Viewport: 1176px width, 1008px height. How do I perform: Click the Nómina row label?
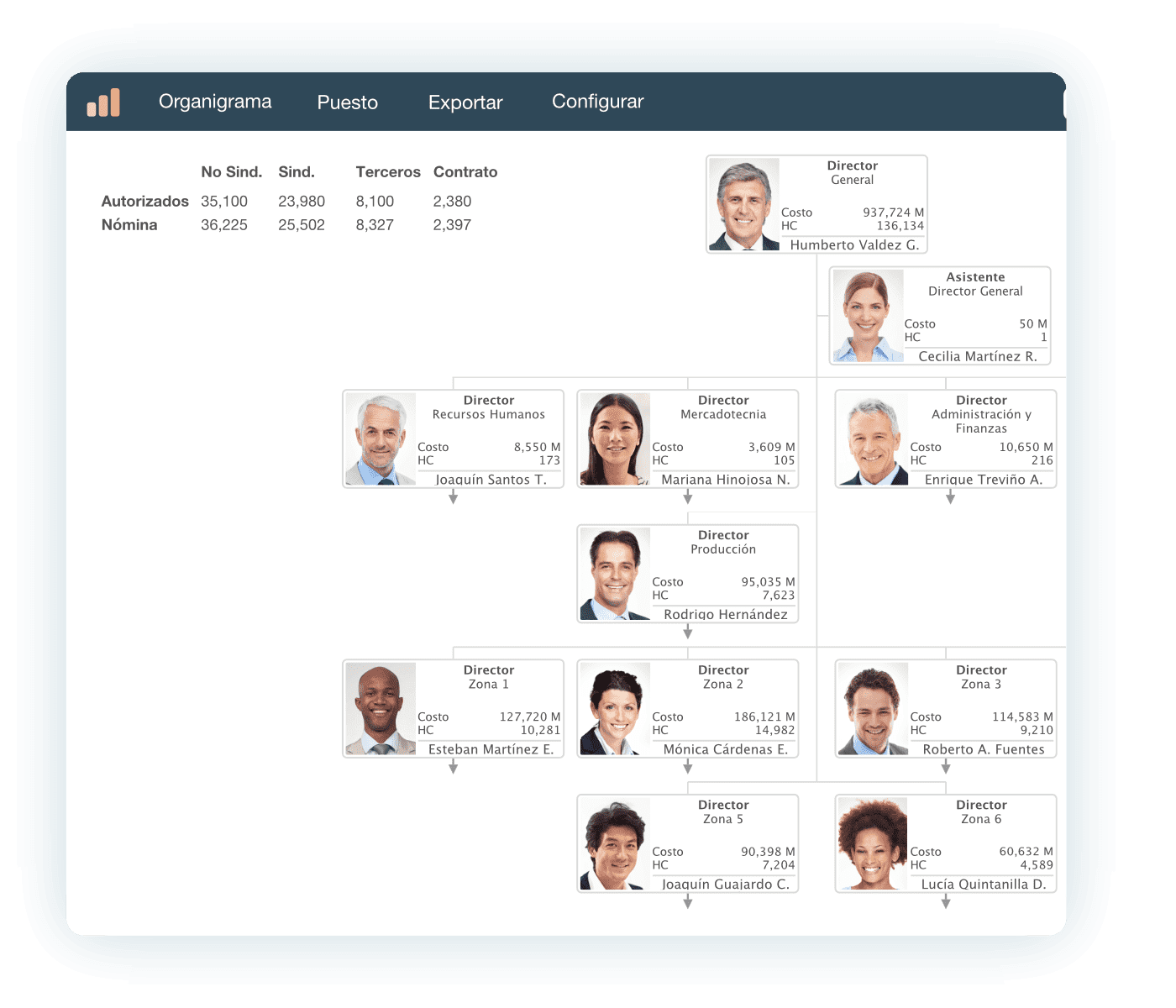129,225
